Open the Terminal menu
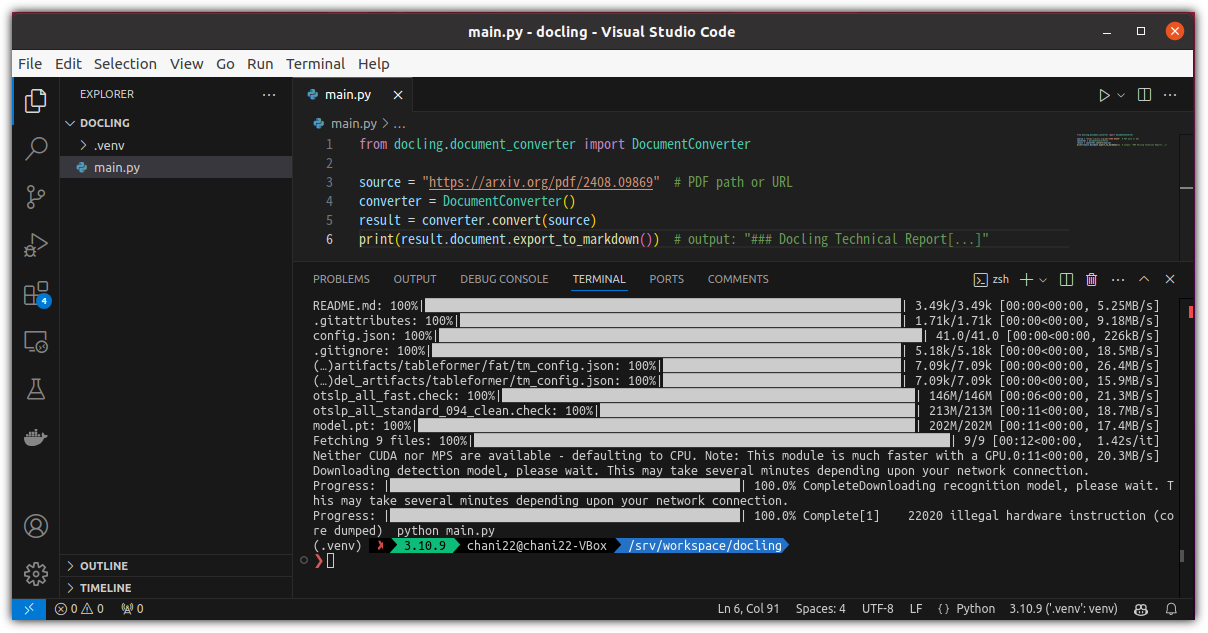 (315, 63)
